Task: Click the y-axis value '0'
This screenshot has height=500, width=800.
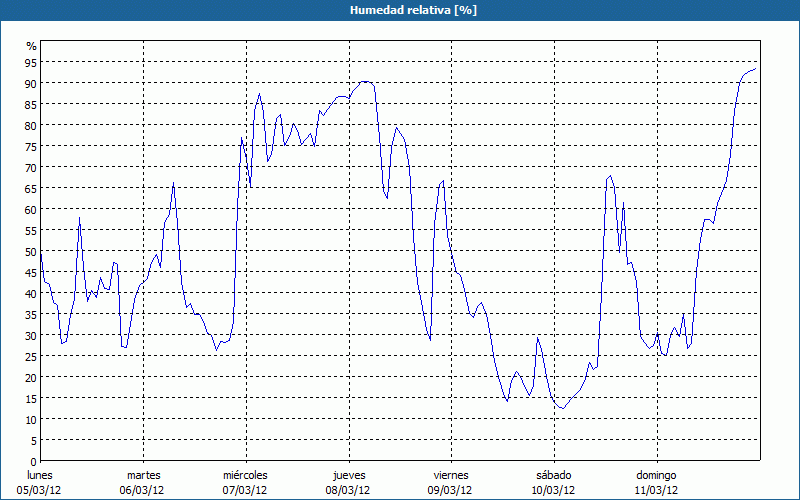Action: click(34, 462)
